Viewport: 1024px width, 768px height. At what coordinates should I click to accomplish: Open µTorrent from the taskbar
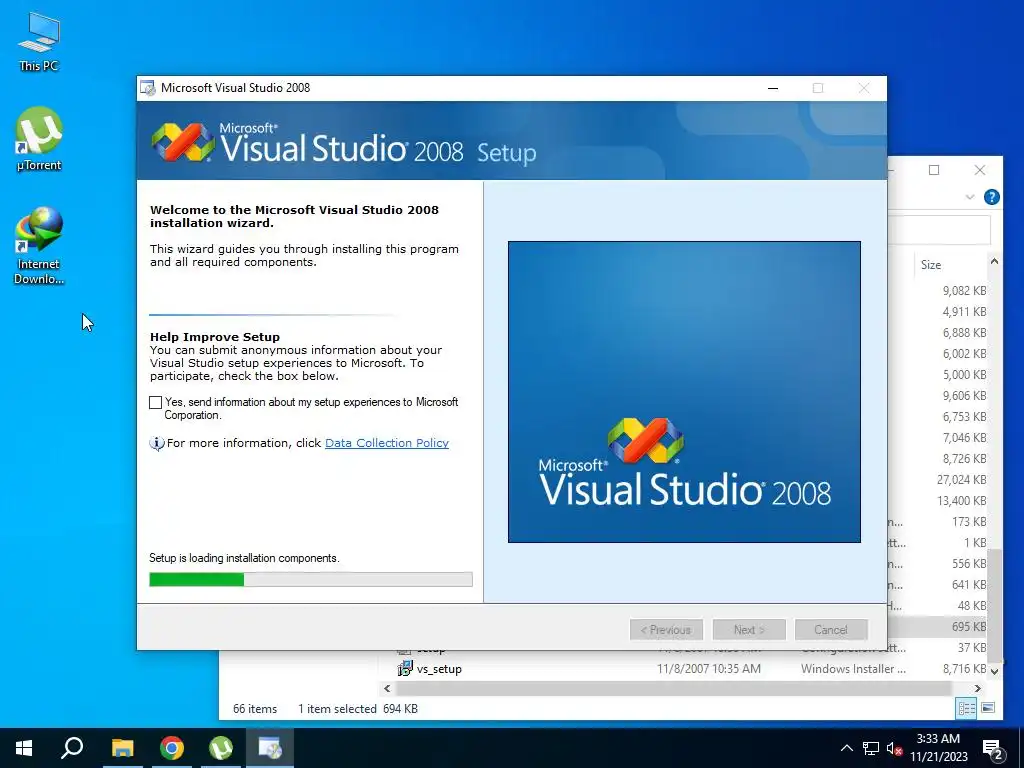221,748
